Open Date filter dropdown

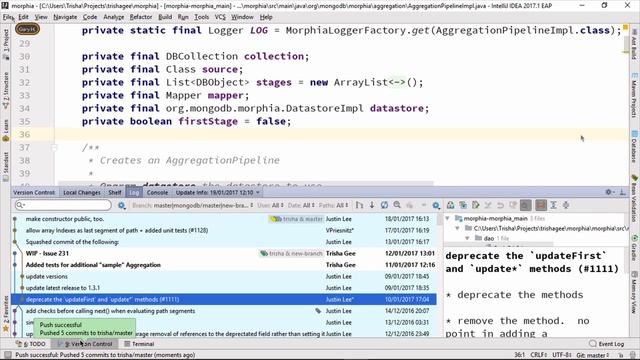click(301, 205)
